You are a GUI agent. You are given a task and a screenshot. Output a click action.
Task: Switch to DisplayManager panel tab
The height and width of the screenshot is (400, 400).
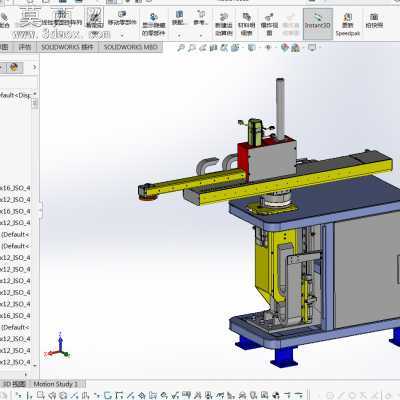click(x=14, y=67)
